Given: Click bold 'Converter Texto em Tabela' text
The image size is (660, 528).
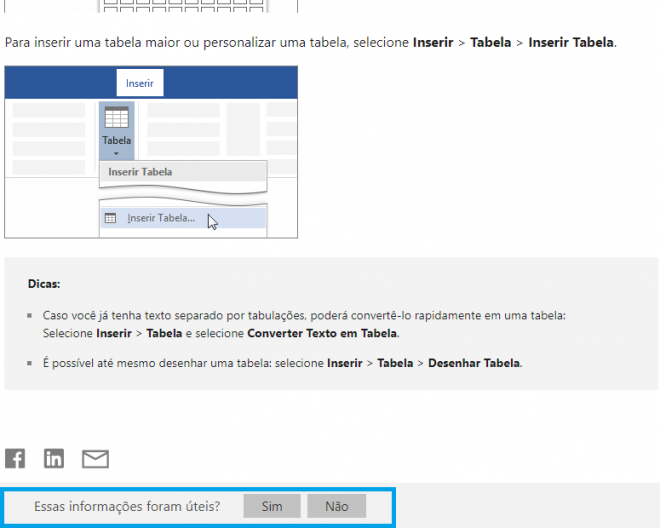Looking at the screenshot, I should click(x=322, y=333).
